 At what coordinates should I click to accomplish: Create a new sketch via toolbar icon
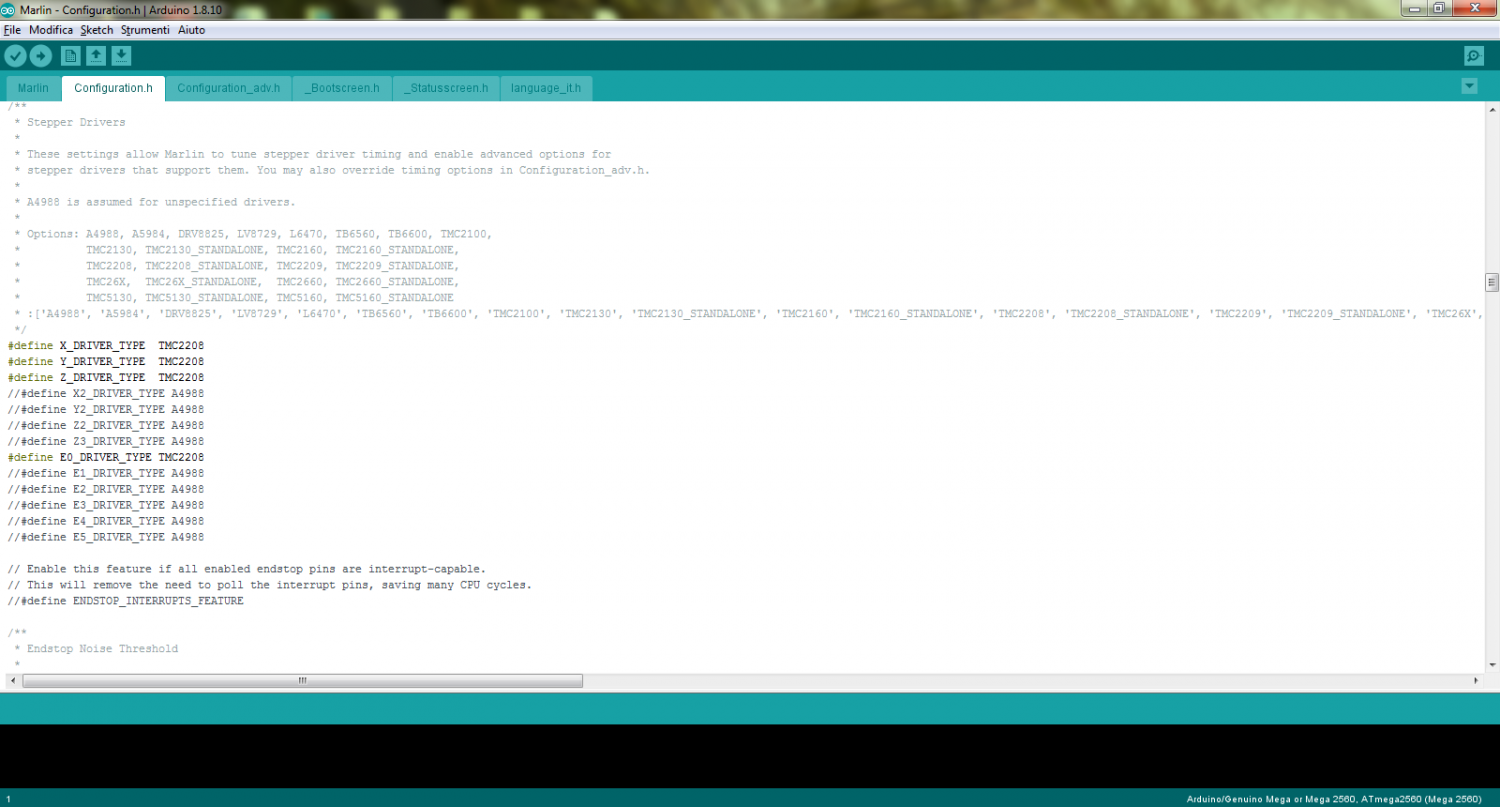pyautogui.click(x=70, y=56)
